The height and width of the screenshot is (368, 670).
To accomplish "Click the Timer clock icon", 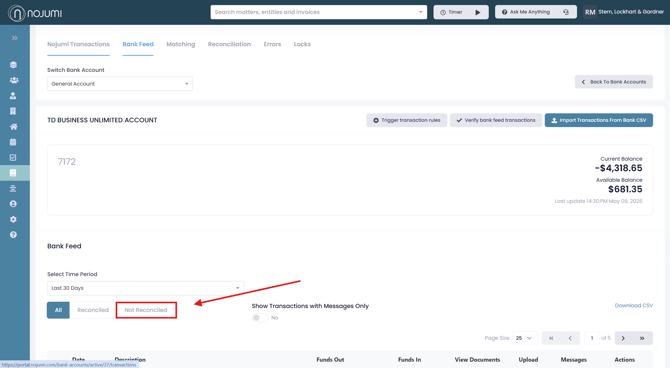I will (x=443, y=12).
